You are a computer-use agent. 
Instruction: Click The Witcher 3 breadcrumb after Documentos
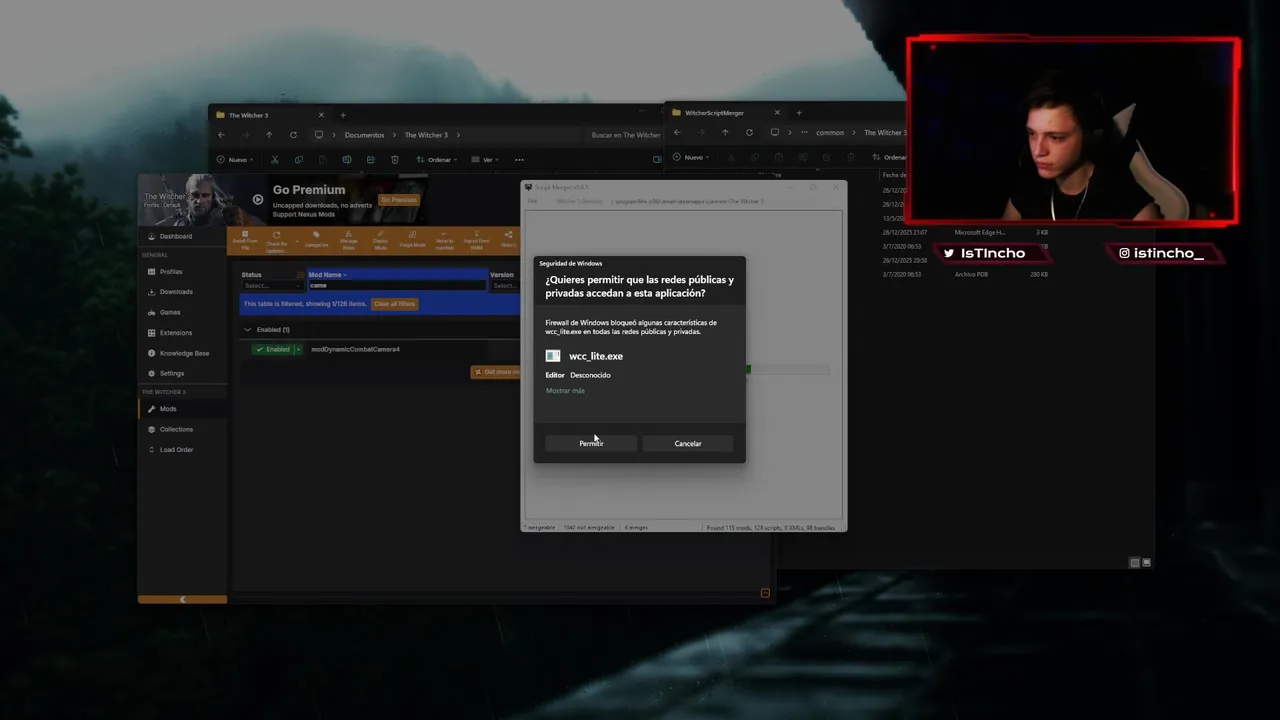pyautogui.click(x=426, y=135)
